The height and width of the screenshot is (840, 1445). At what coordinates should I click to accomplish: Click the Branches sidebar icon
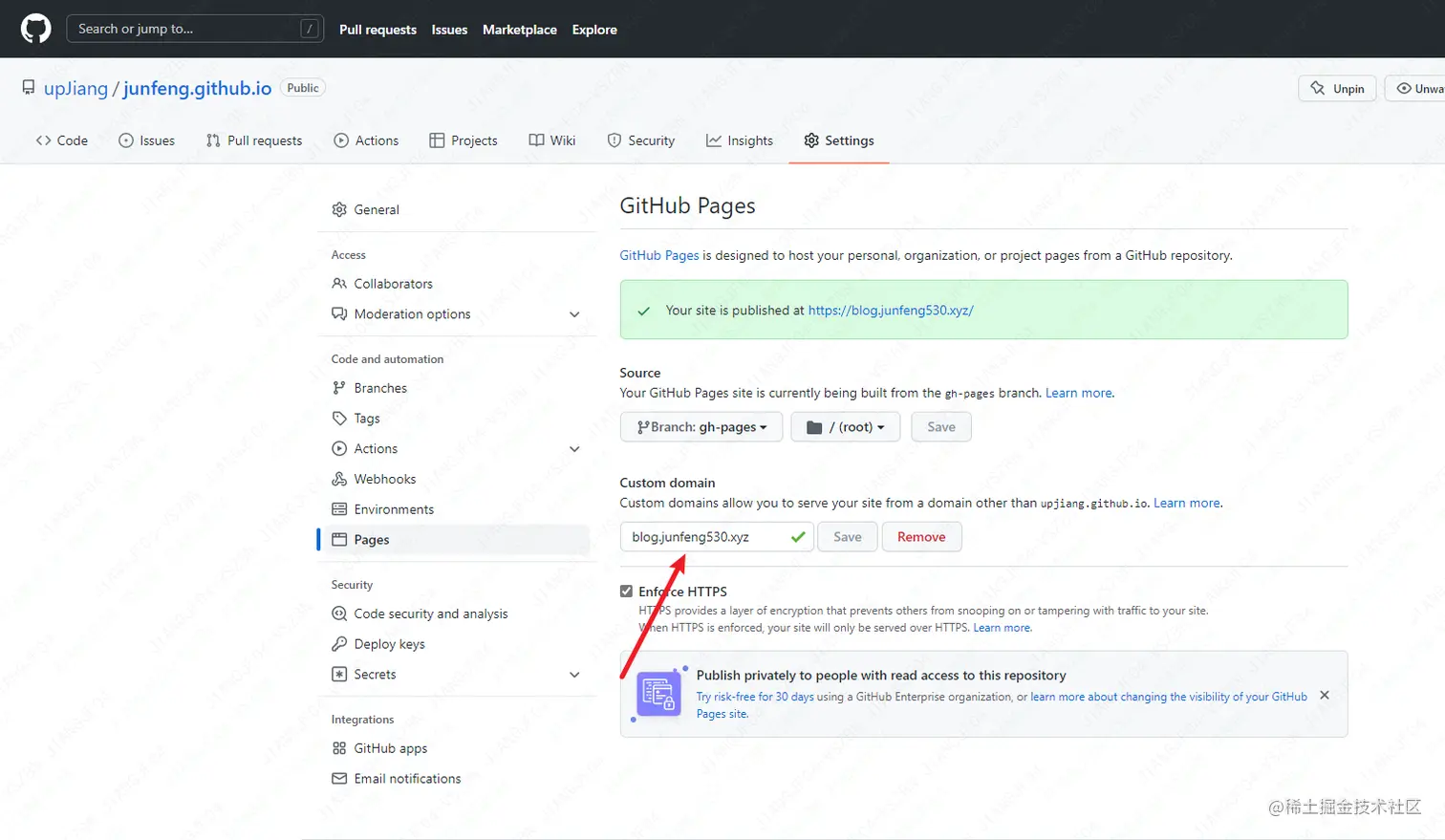339,388
